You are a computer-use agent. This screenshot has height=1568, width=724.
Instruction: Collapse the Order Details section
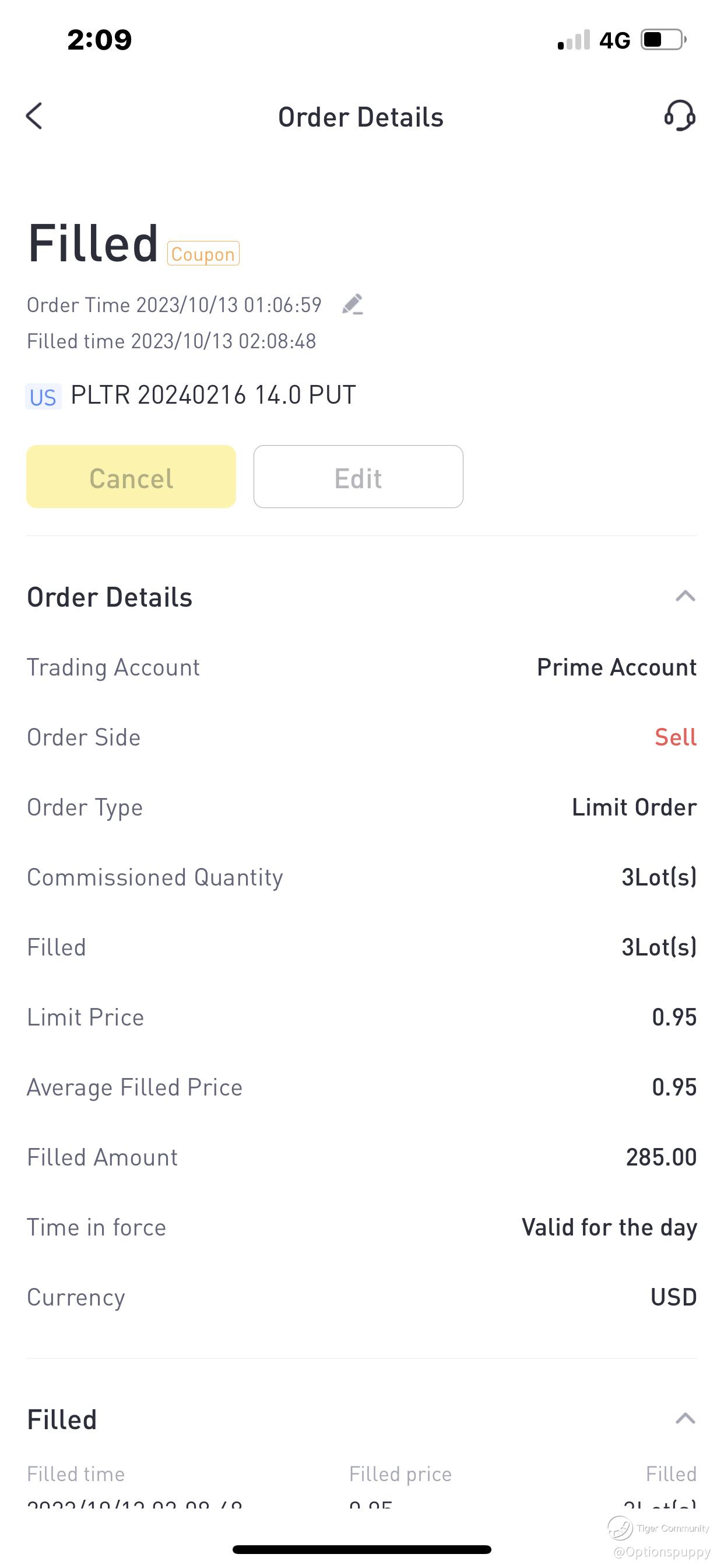(x=685, y=597)
